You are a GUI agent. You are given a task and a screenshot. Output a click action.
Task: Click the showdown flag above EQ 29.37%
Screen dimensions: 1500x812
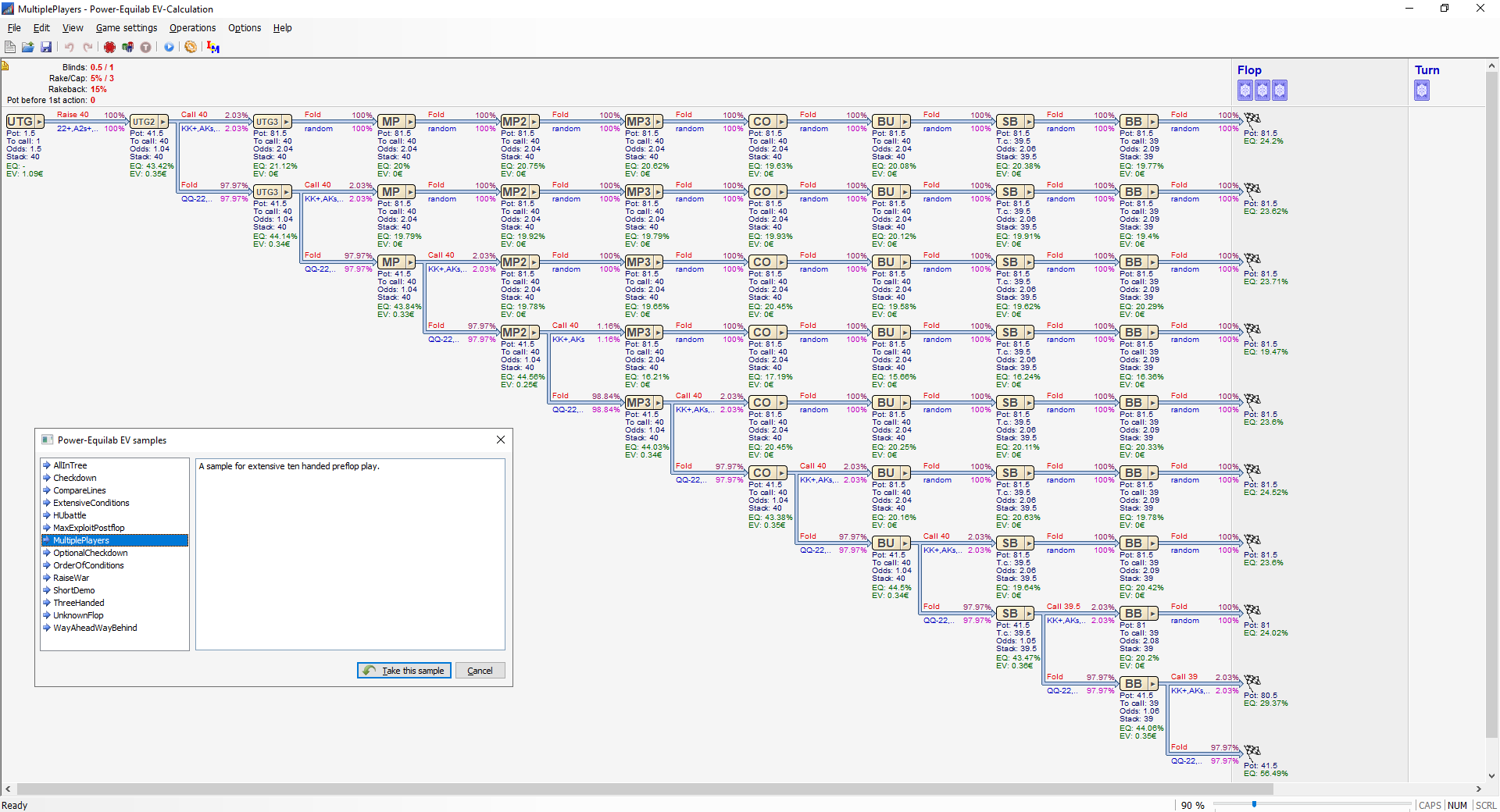coord(1252,682)
